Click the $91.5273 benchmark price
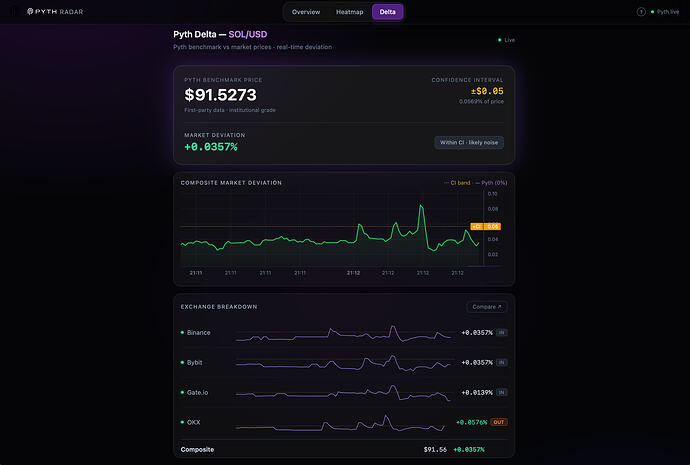 click(x=220, y=95)
